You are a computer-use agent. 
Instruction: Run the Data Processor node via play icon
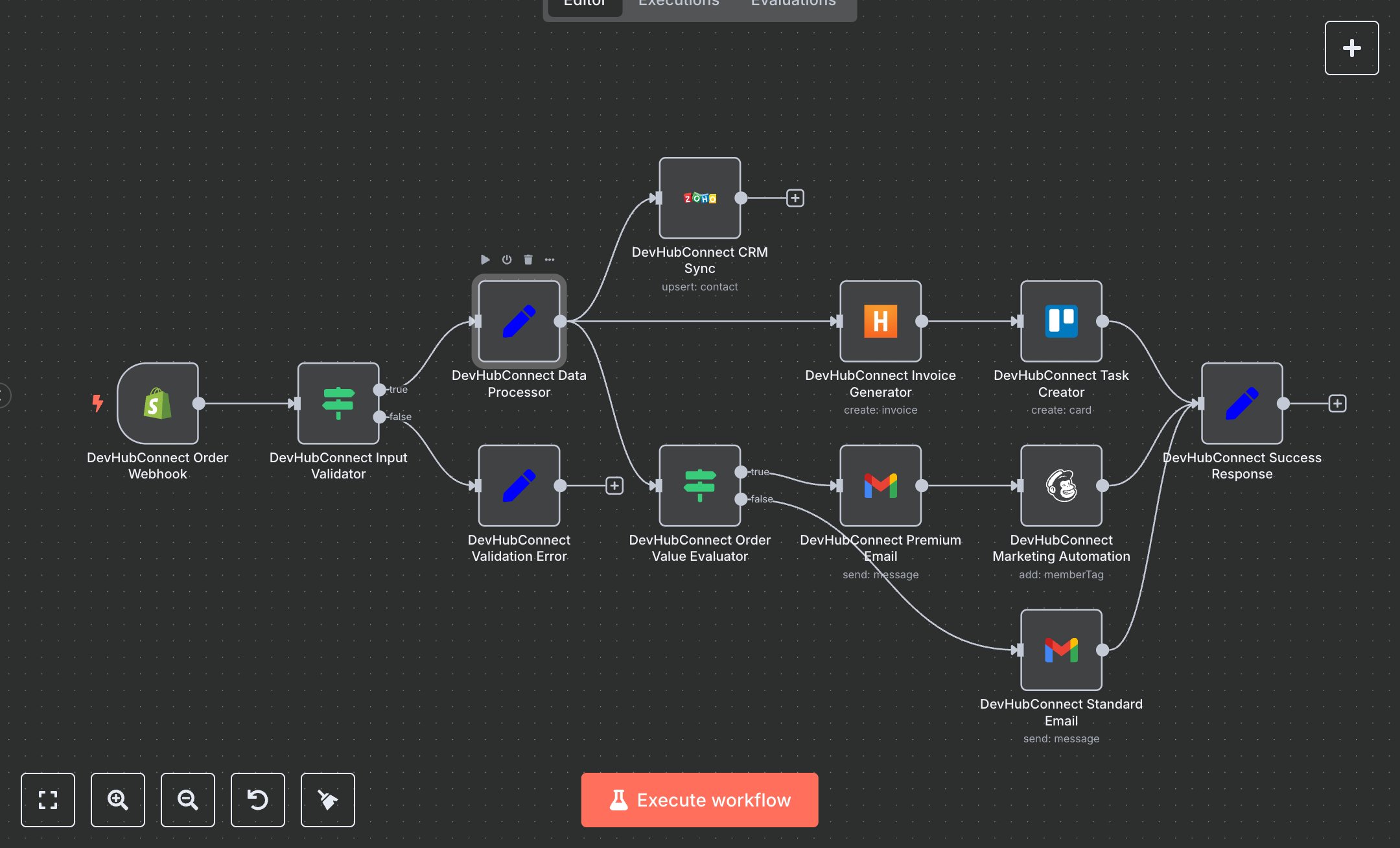click(485, 259)
